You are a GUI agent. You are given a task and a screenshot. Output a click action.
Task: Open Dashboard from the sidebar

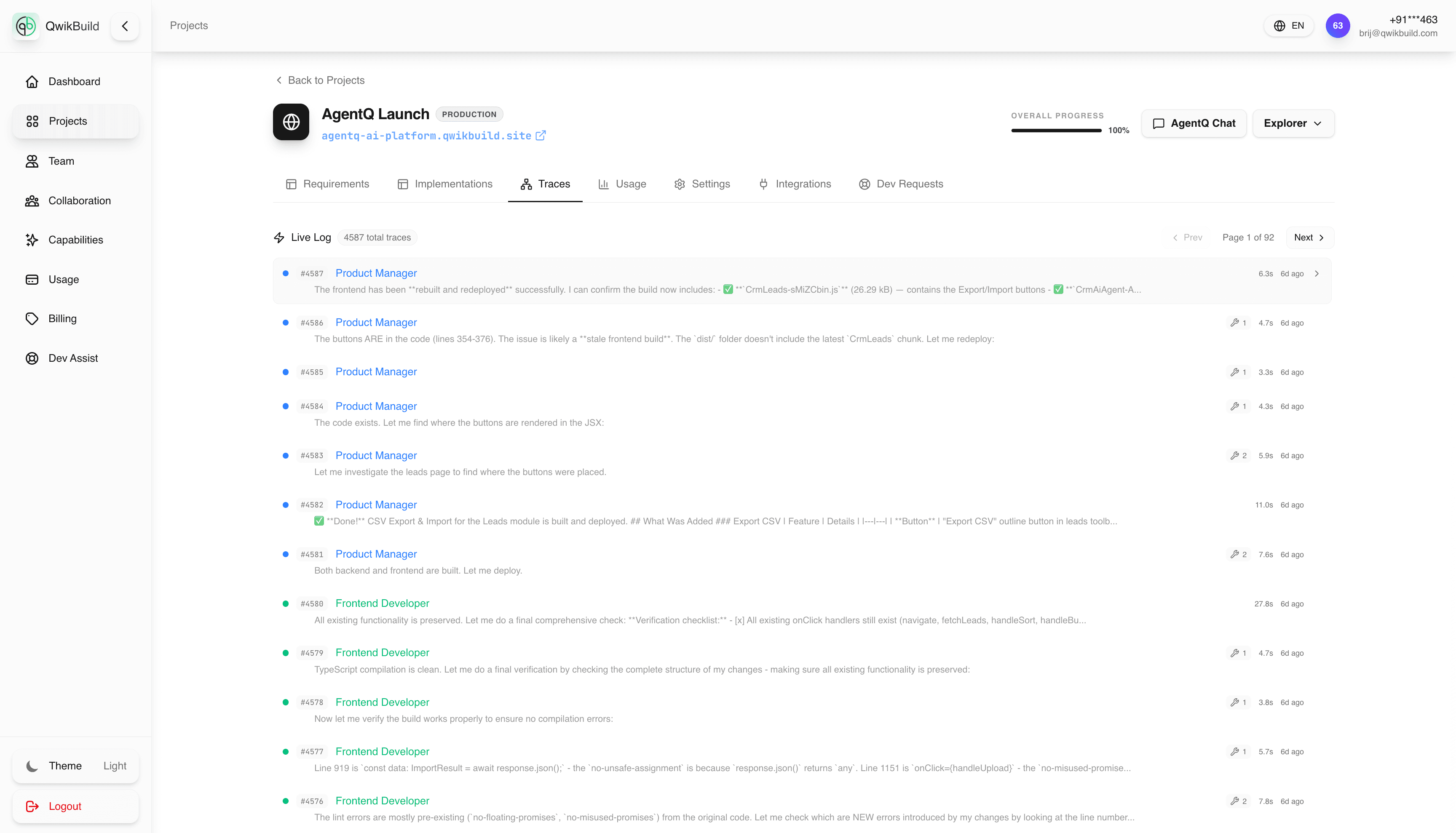(x=75, y=81)
